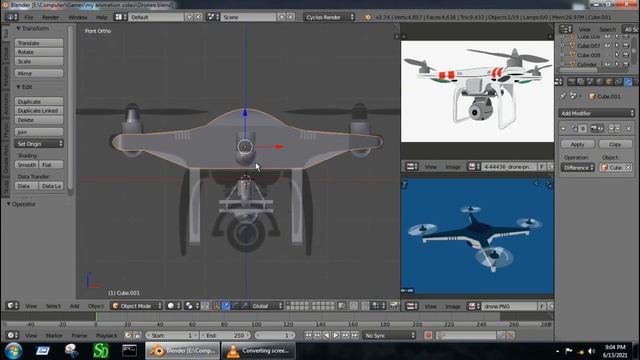640x360 pixels.
Task: Open the Set Origin dropdown
Action: point(39,144)
